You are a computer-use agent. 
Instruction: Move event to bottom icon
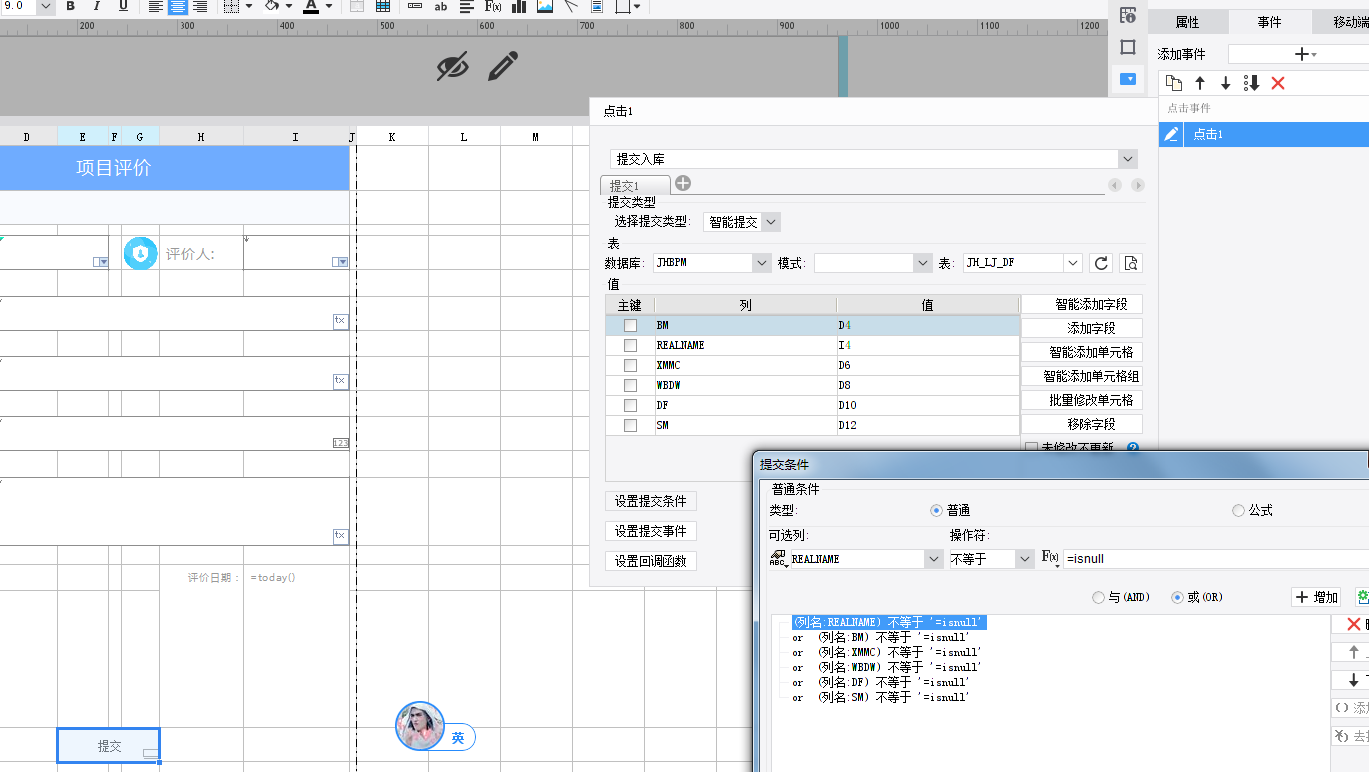[1251, 83]
